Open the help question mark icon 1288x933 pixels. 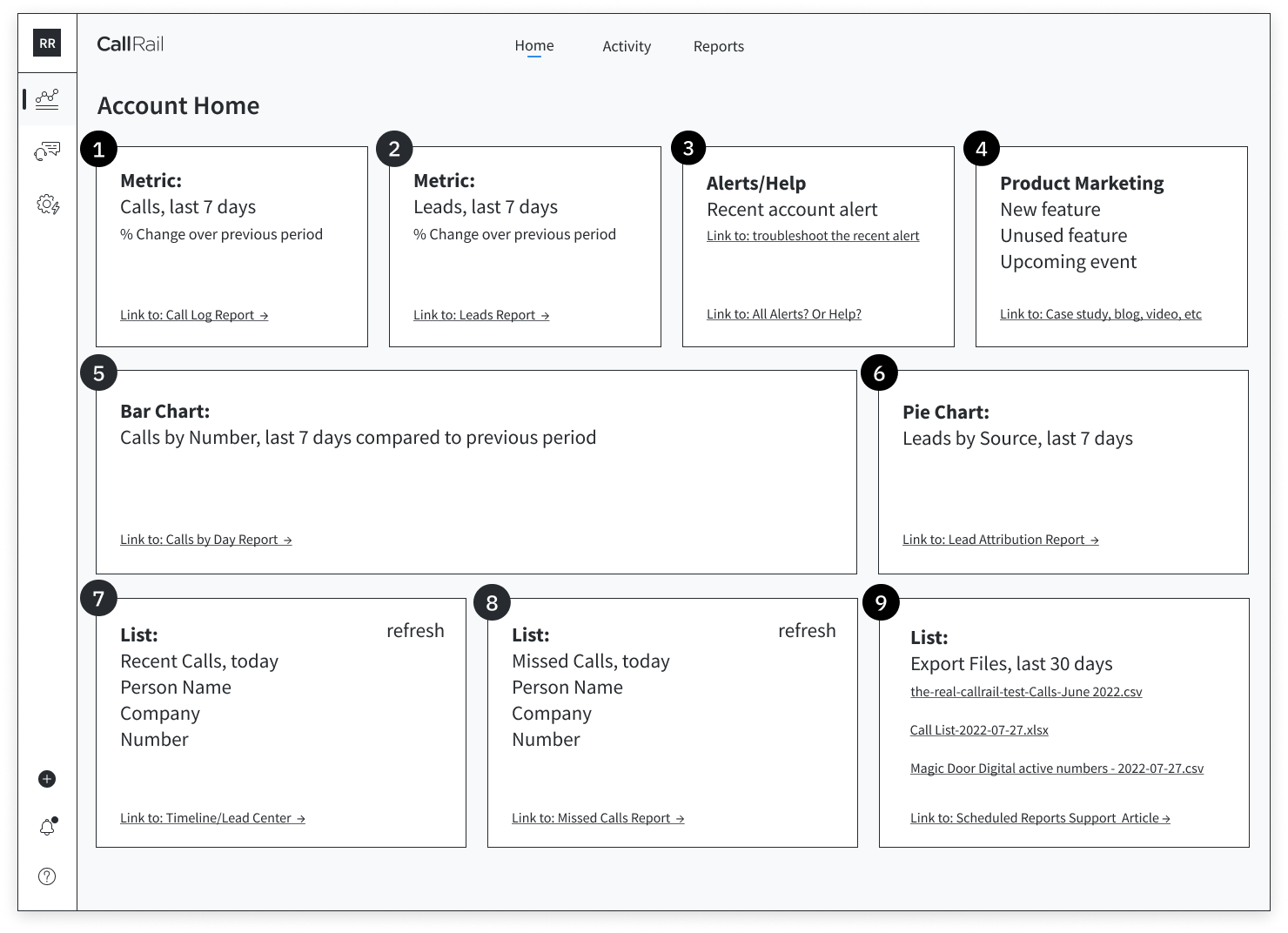pyautogui.click(x=47, y=876)
